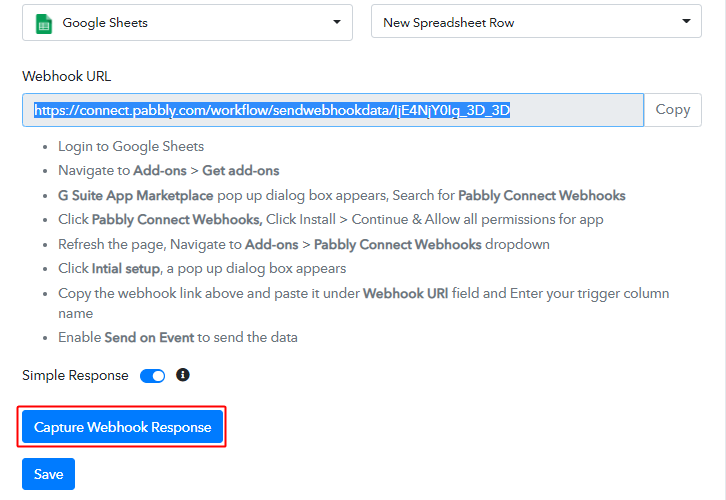Open the Google Sheets app dropdown

pos(187,22)
